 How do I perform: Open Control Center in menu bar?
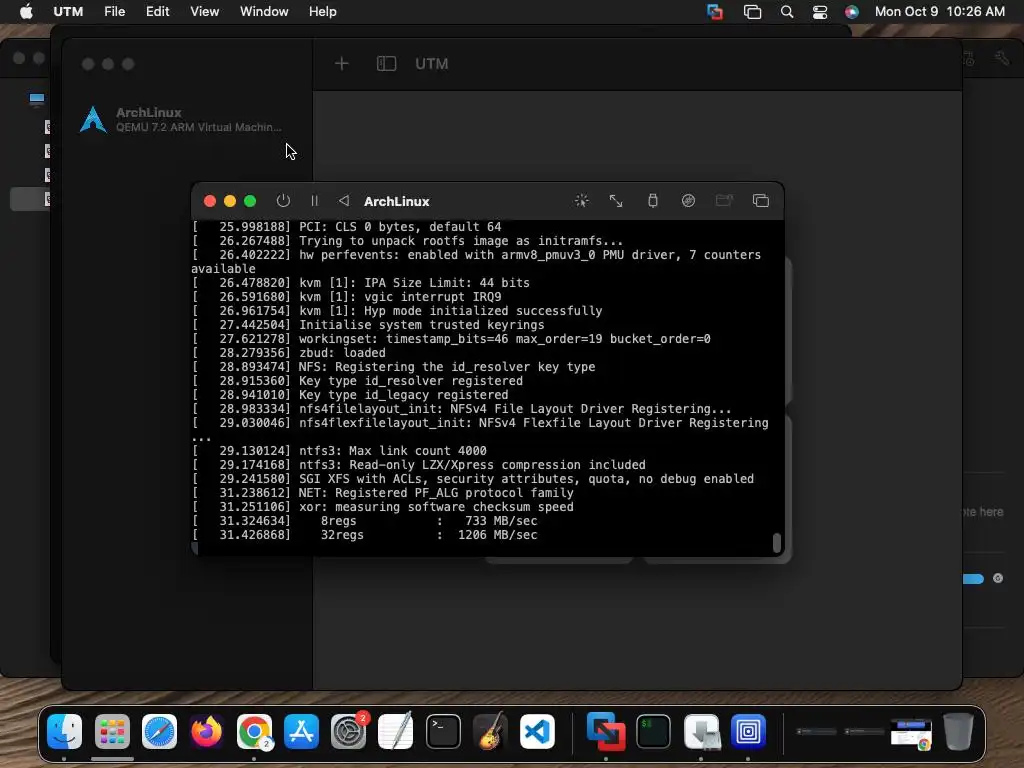(820, 12)
